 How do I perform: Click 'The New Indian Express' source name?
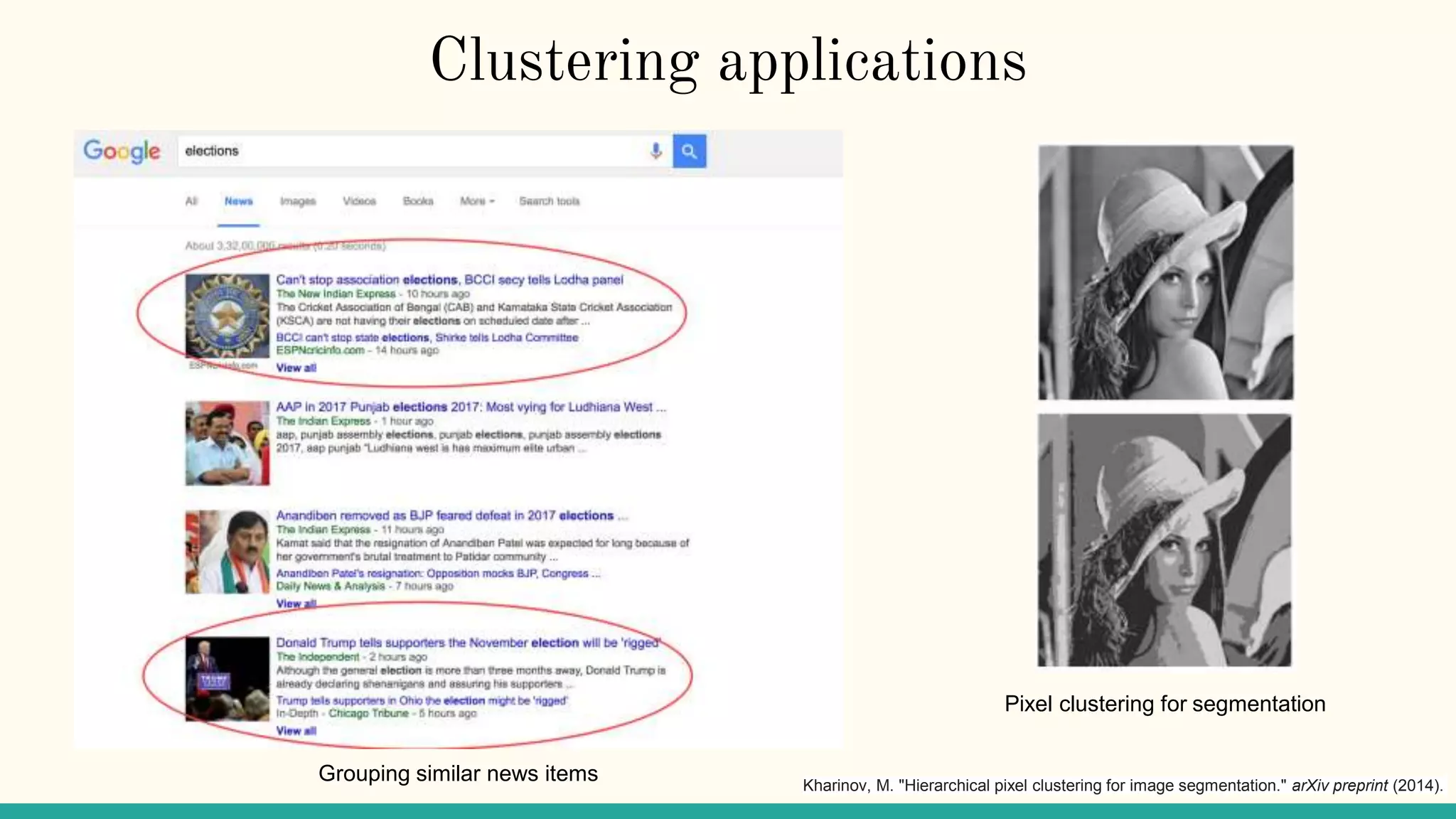pyautogui.click(x=336, y=294)
